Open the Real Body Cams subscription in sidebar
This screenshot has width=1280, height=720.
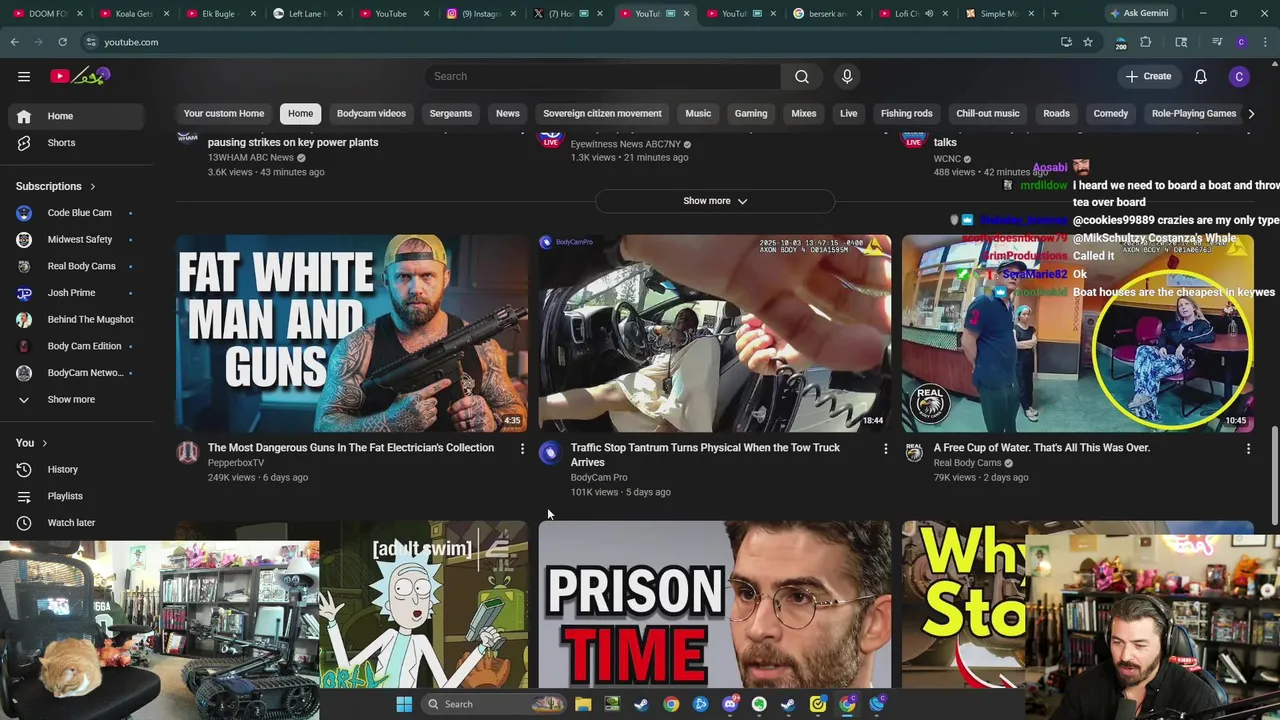click(75, 266)
